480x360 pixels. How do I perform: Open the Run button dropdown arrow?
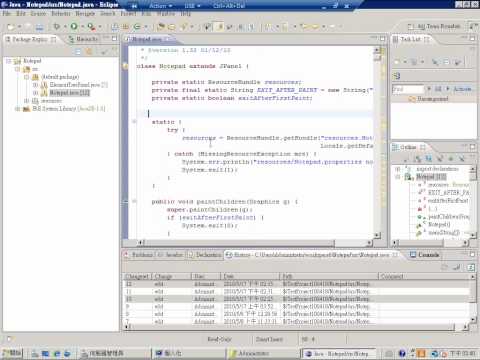click(x=82, y=26)
